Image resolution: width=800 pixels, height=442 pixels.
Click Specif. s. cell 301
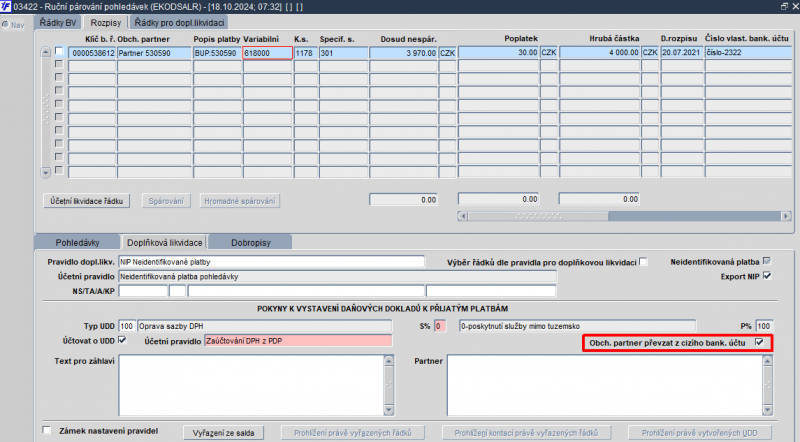pyautogui.click(x=343, y=53)
